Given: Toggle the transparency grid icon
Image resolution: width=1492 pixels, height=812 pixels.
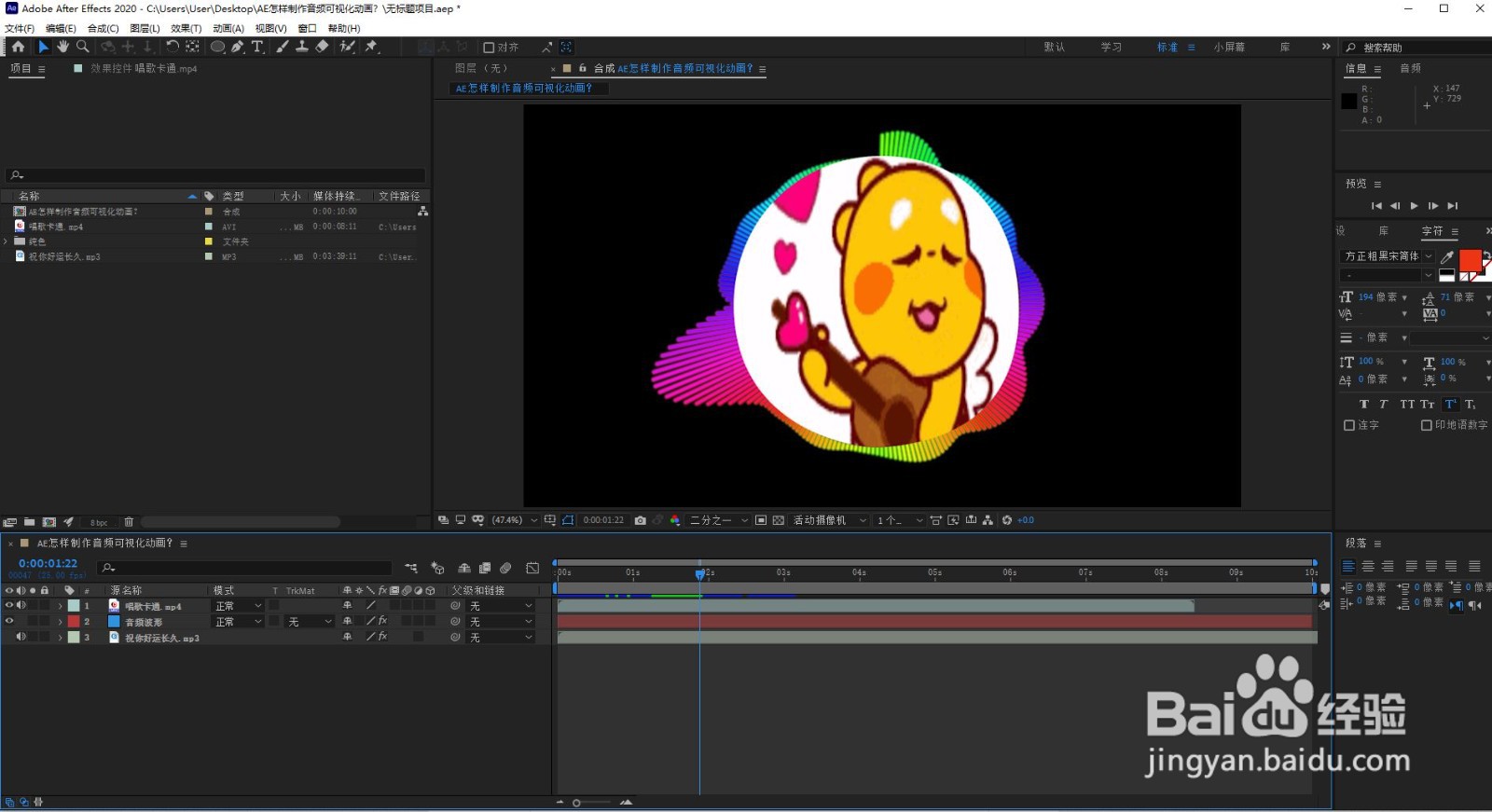Looking at the screenshot, I should click(x=778, y=520).
